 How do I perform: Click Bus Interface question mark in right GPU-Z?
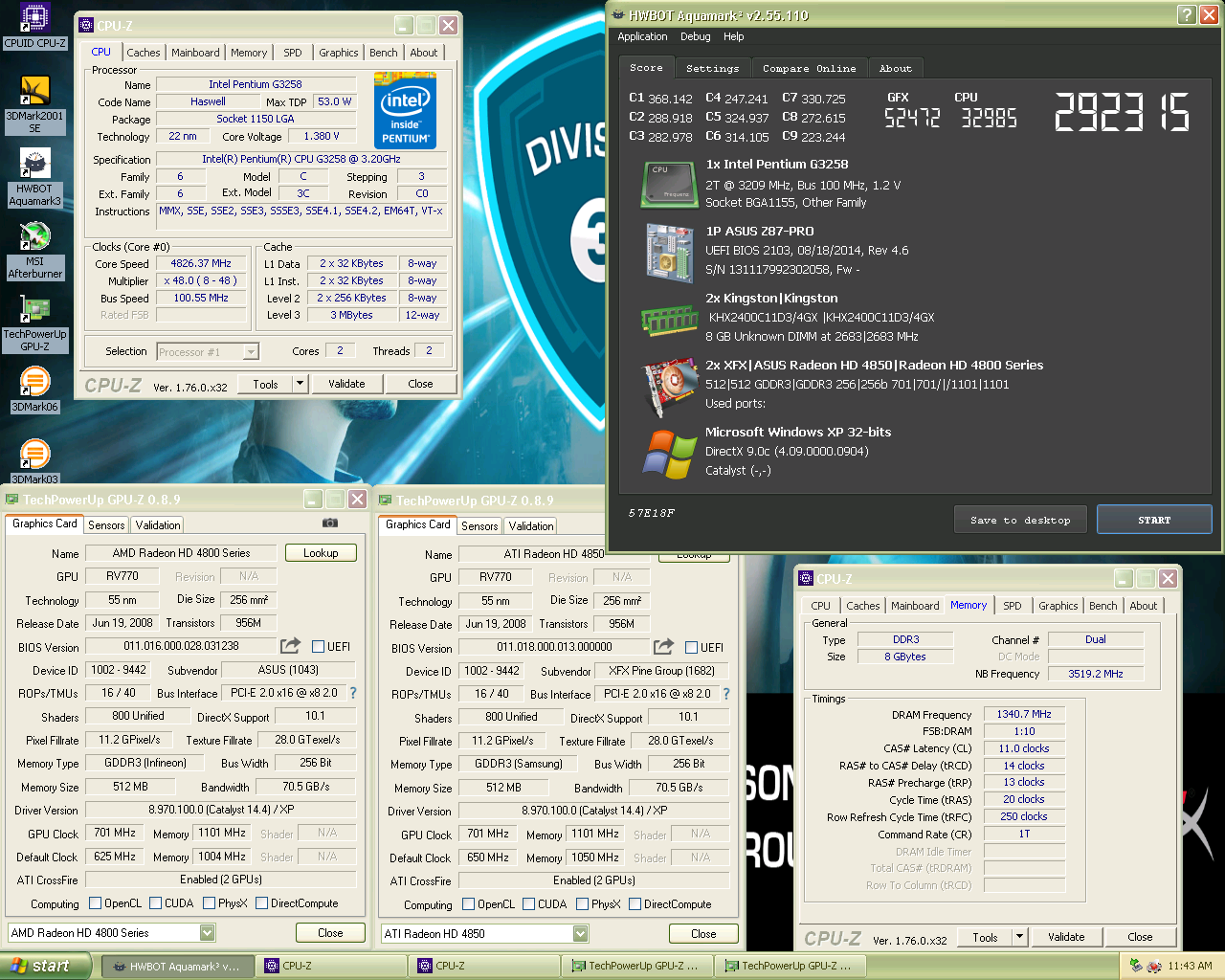pyautogui.click(x=725, y=694)
